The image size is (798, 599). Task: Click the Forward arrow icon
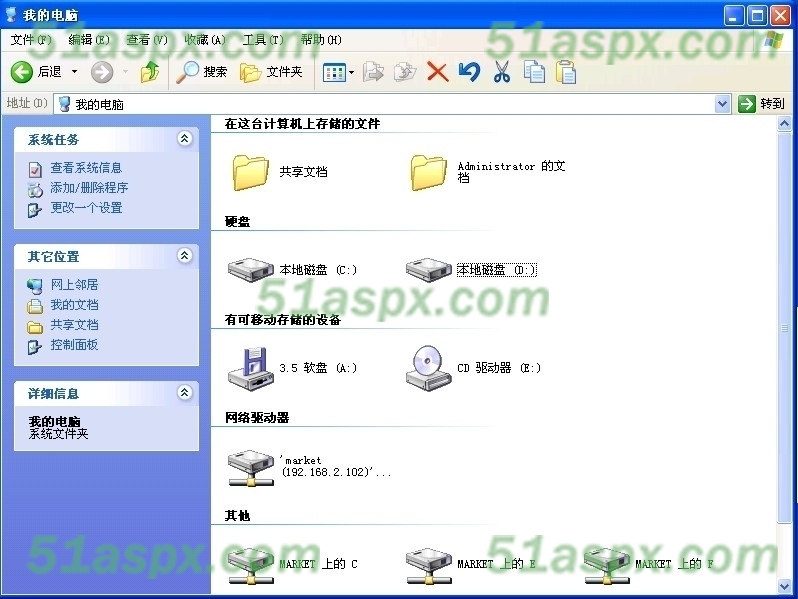[102, 72]
